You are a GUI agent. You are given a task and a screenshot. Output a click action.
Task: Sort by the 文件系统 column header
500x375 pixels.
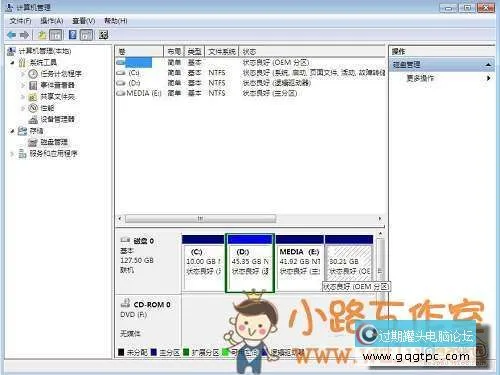(222, 51)
